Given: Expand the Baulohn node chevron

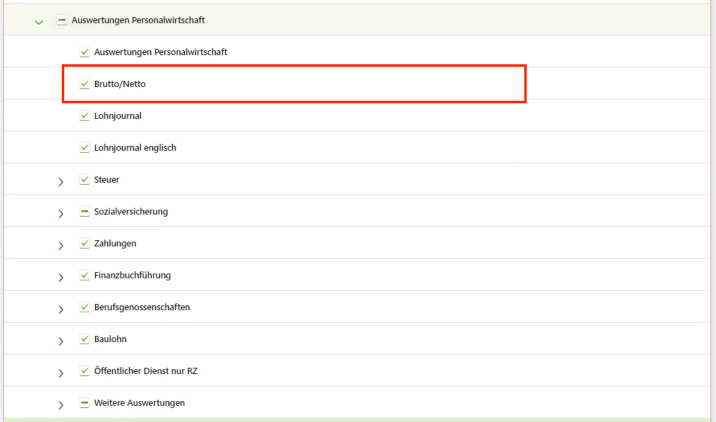Looking at the screenshot, I should click(x=61, y=341).
